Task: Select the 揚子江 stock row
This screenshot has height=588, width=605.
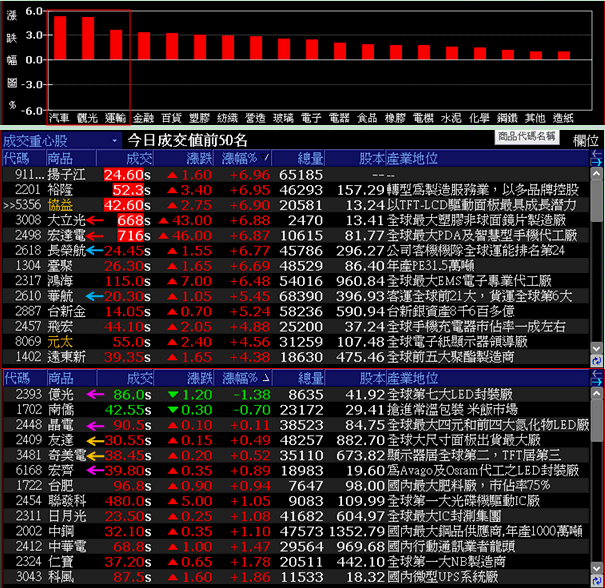Action: (296, 175)
